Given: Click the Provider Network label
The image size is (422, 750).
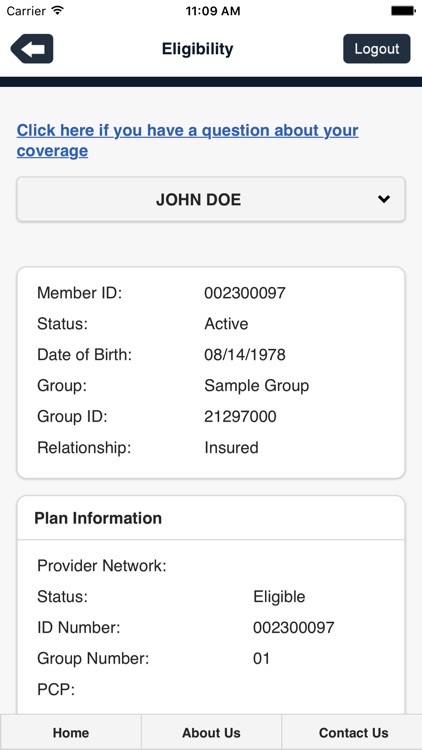Looking at the screenshot, I should tap(101, 566).
